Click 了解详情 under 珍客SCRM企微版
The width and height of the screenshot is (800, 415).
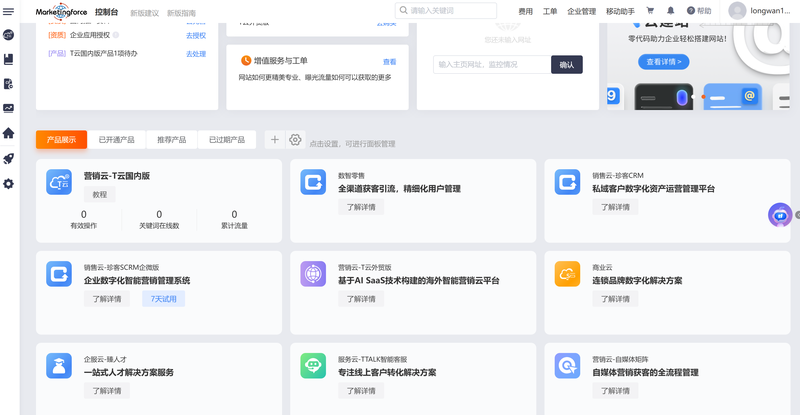[107, 299]
